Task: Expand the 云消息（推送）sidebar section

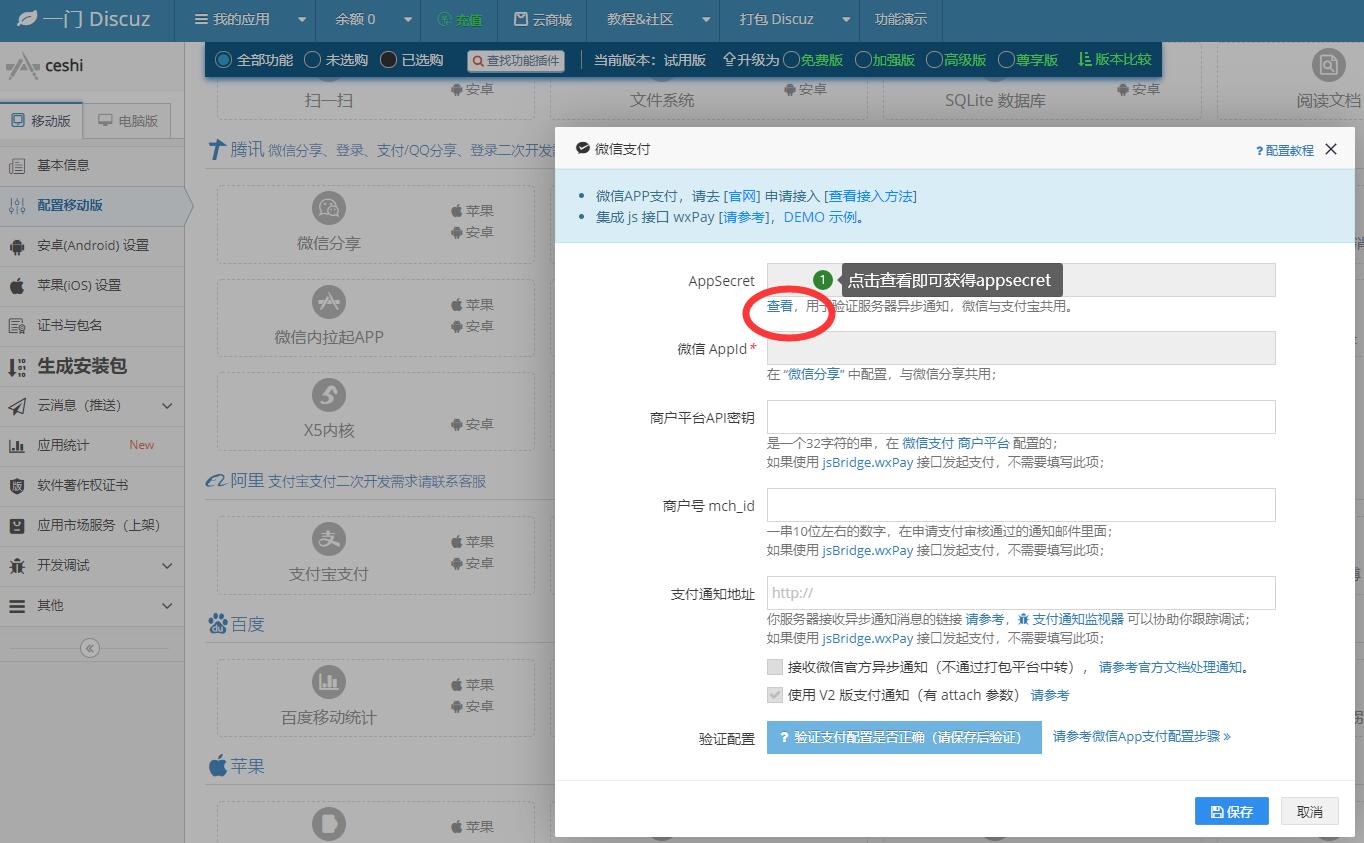Action: (x=92, y=405)
